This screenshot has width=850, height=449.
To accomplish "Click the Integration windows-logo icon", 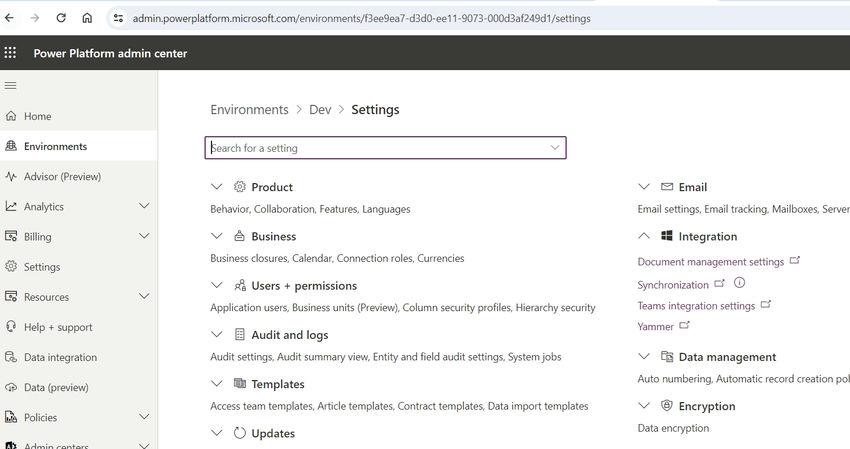I will point(667,235).
